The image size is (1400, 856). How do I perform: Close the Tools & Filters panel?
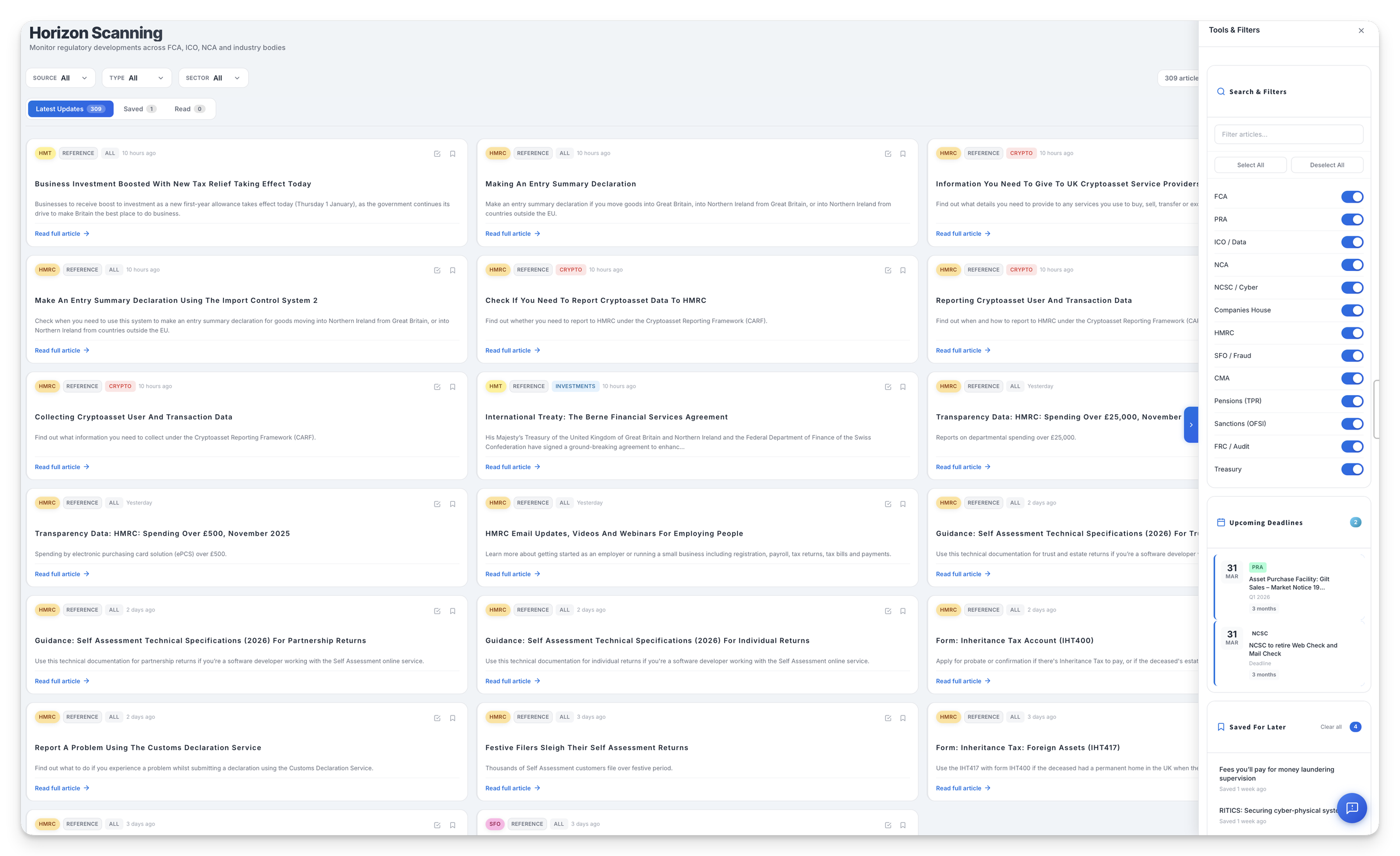1361,31
